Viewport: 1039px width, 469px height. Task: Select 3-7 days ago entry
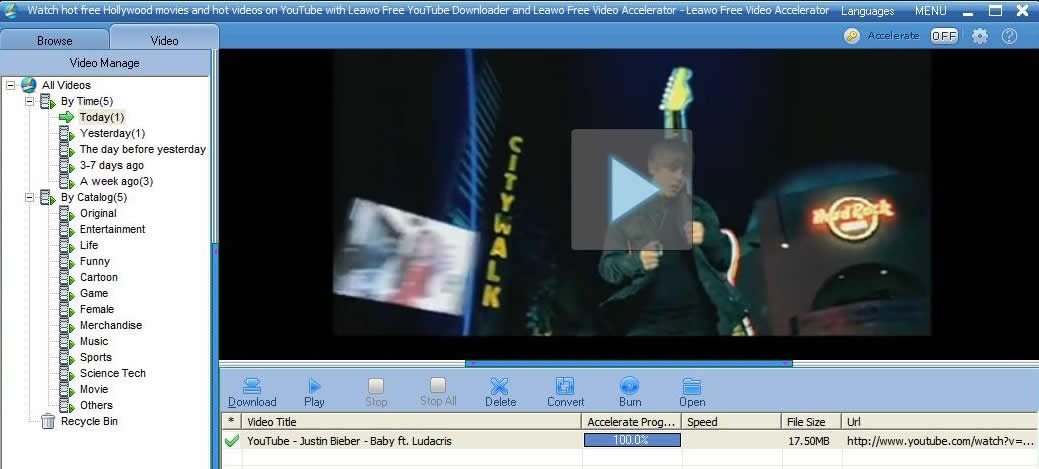111,166
